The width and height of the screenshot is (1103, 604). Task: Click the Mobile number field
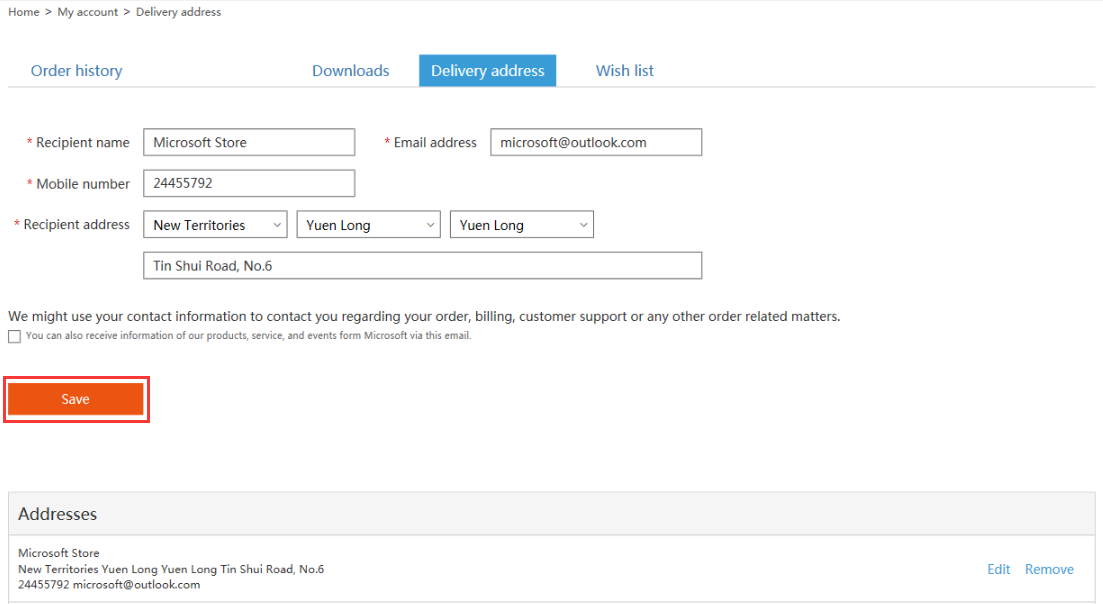tap(249, 184)
